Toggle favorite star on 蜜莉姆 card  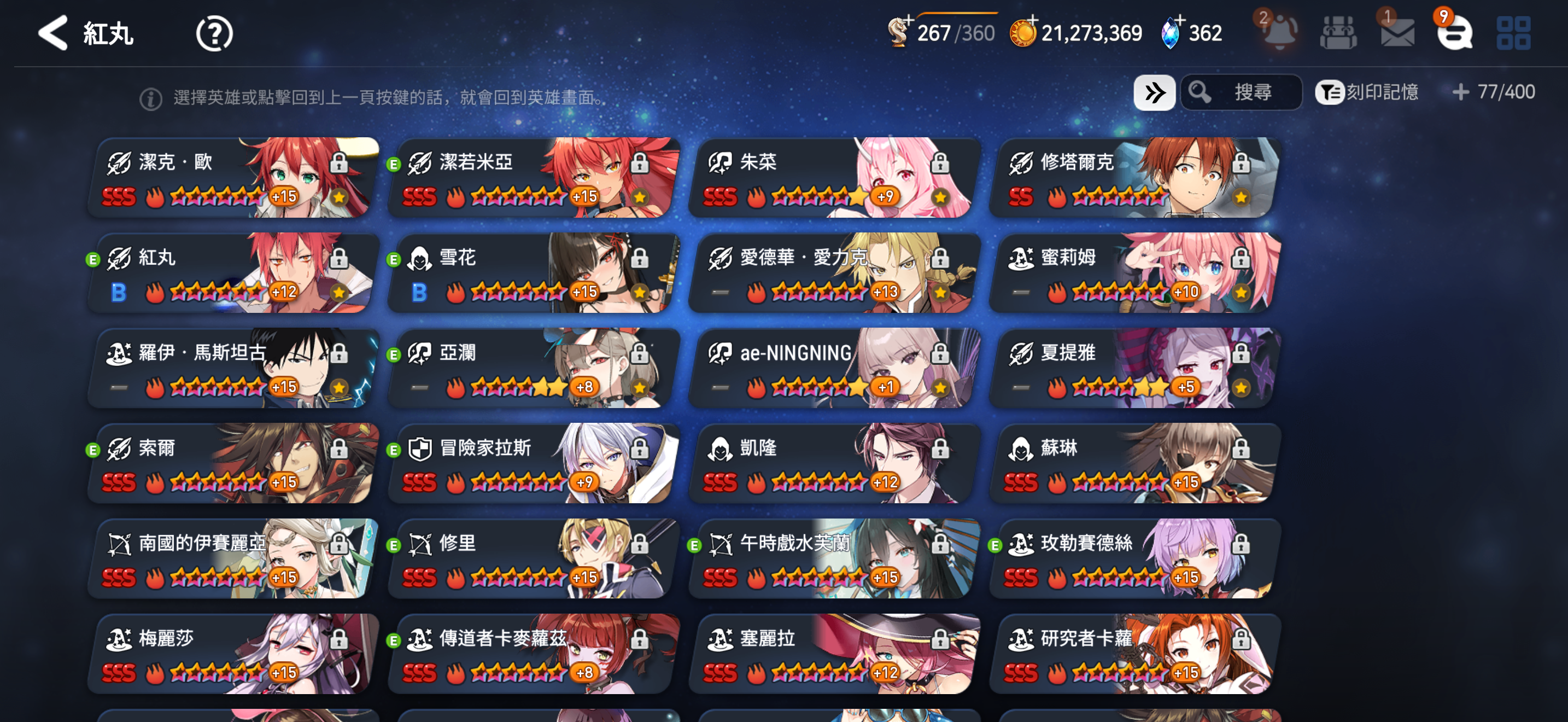pyautogui.click(x=1241, y=293)
